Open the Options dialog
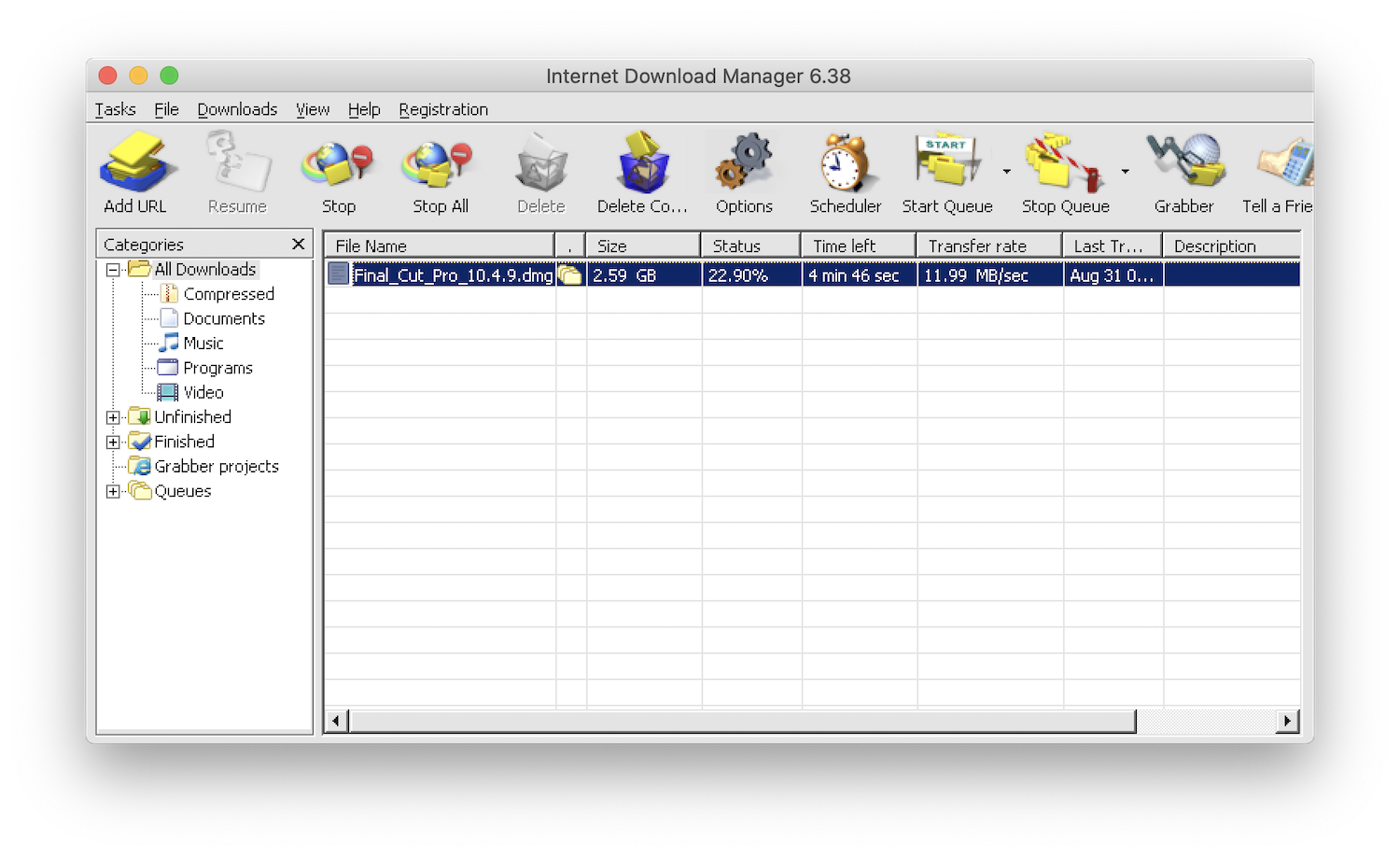 tap(744, 168)
